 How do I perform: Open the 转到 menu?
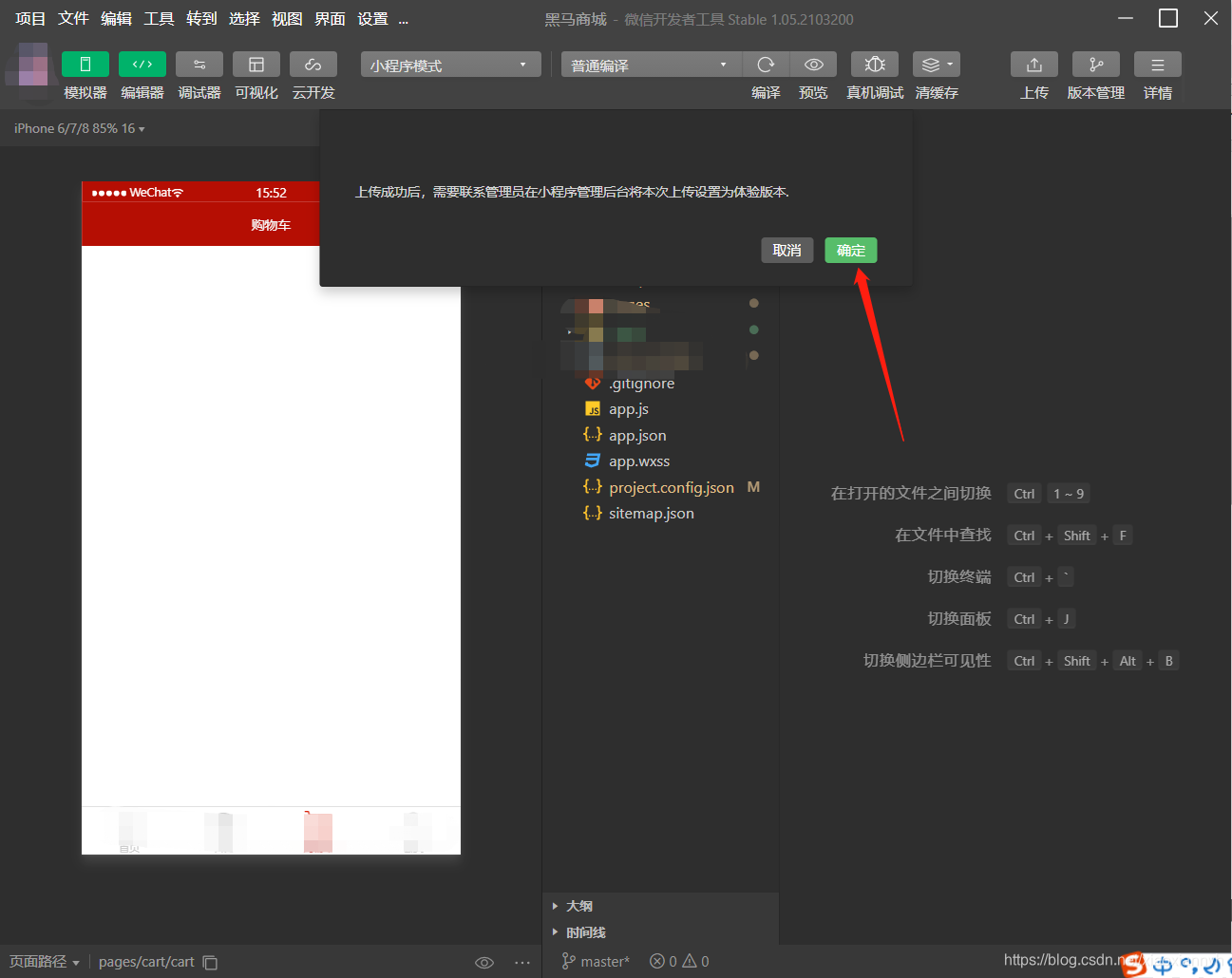coord(201,19)
